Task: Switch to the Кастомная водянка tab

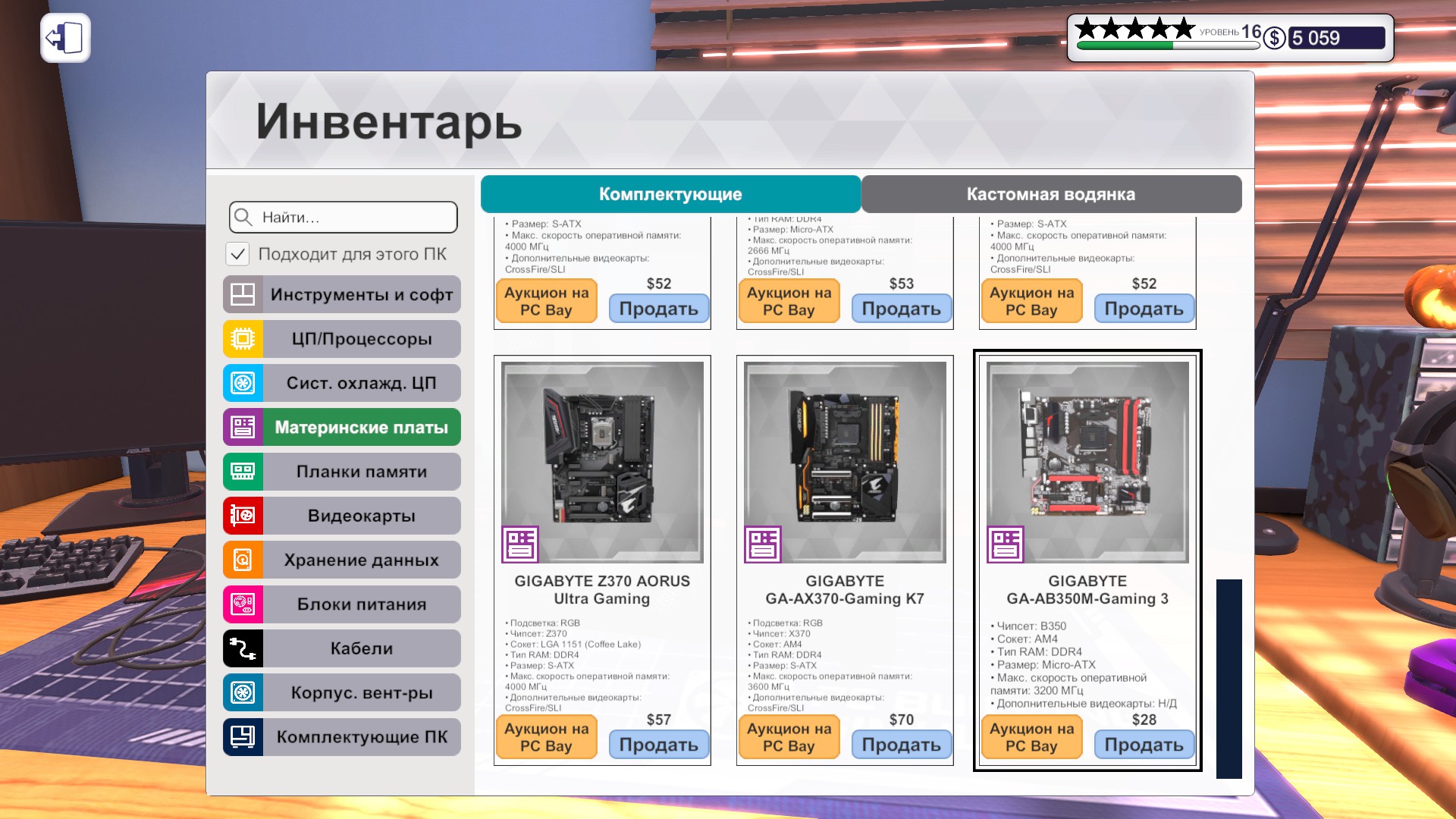Action: click(1050, 194)
